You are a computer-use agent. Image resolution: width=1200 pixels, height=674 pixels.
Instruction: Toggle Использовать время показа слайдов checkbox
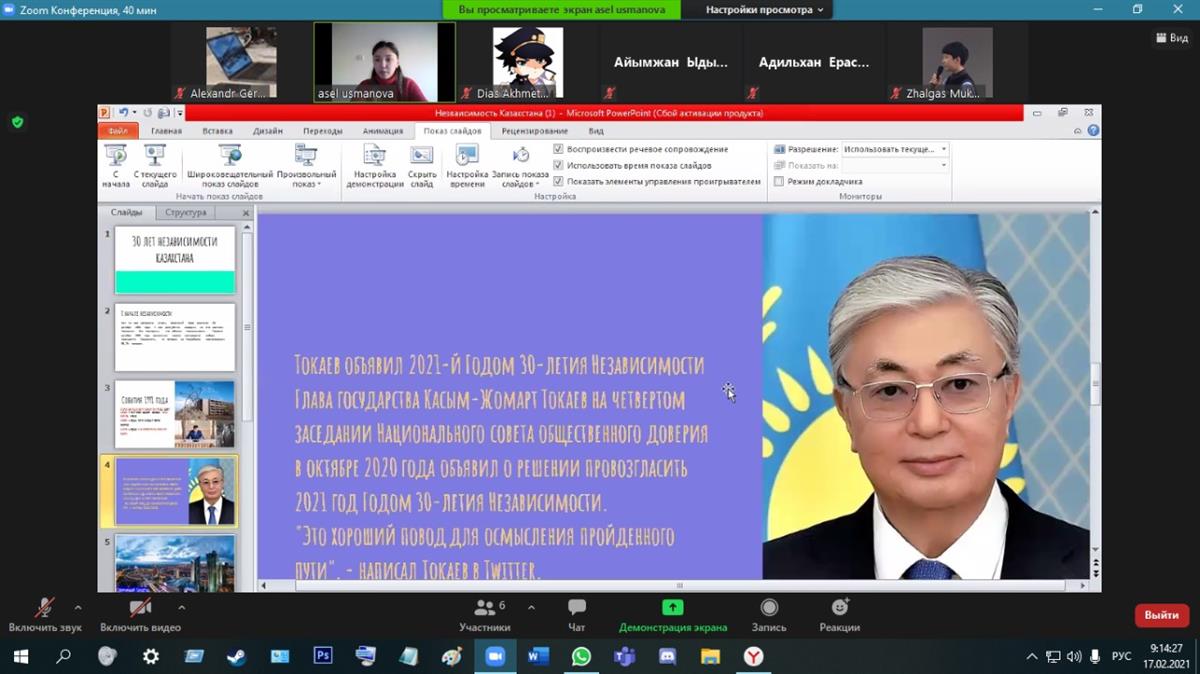(x=559, y=165)
